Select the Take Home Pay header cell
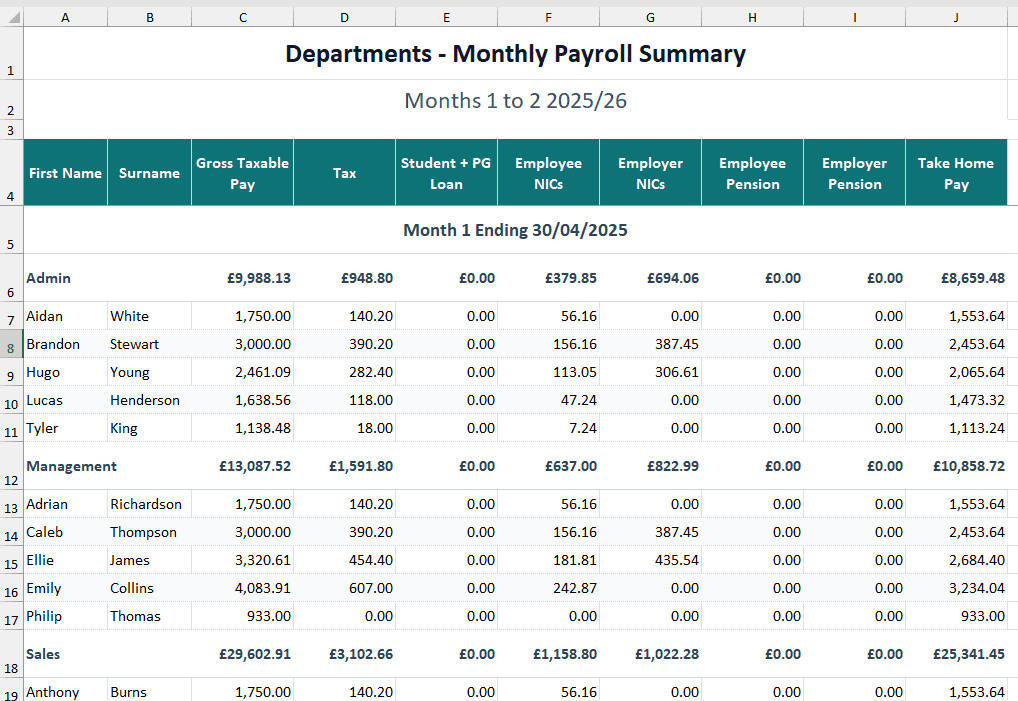 tap(956, 173)
